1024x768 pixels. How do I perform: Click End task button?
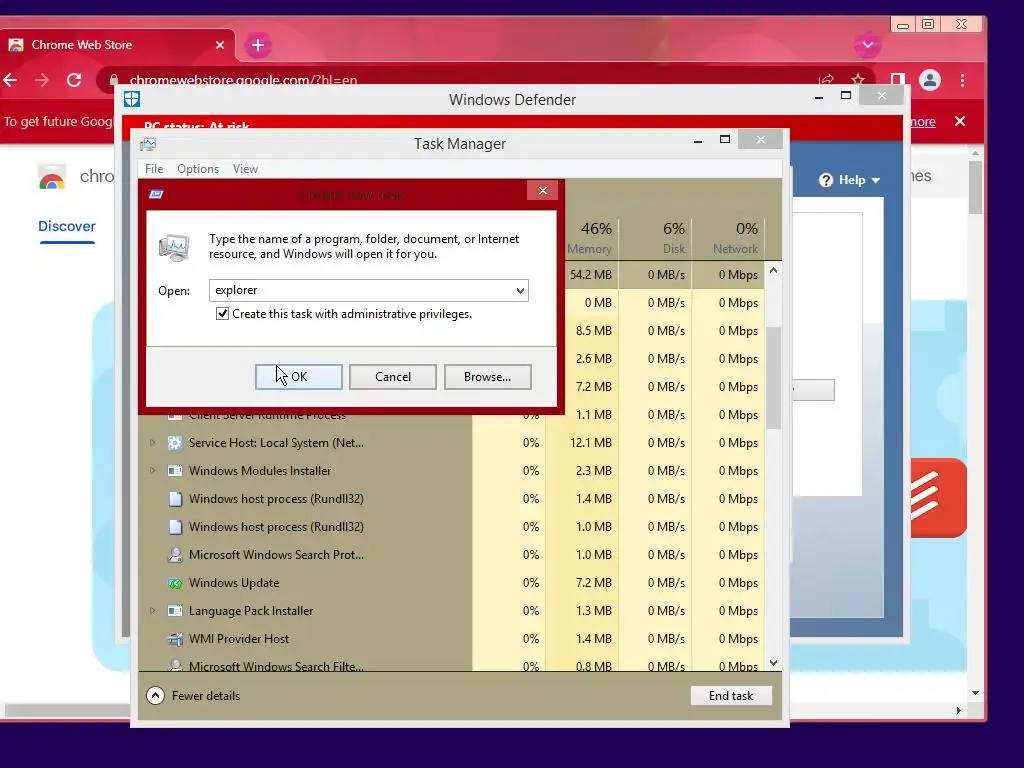tap(731, 696)
